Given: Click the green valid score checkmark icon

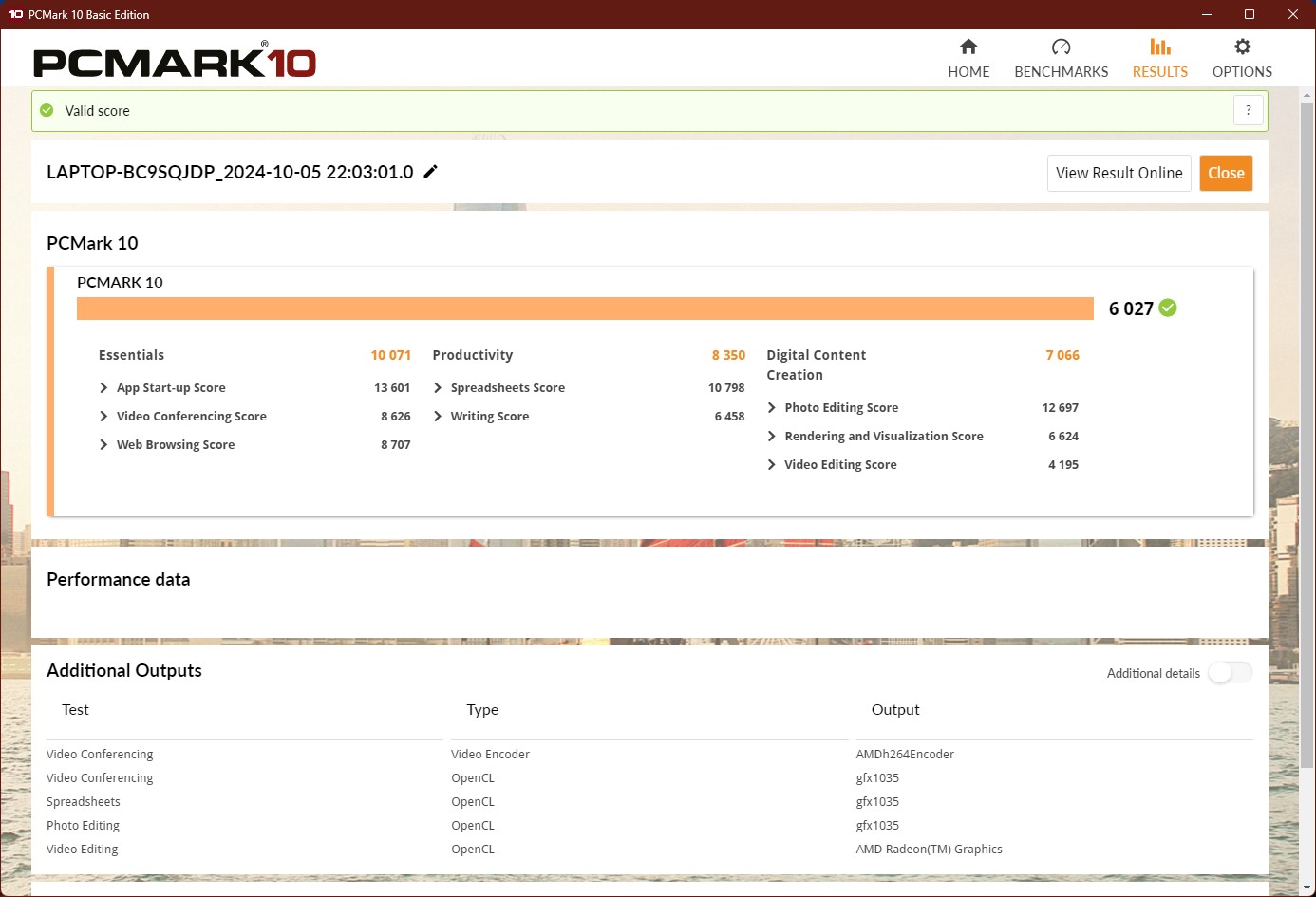Looking at the screenshot, I should coord(47,110).
